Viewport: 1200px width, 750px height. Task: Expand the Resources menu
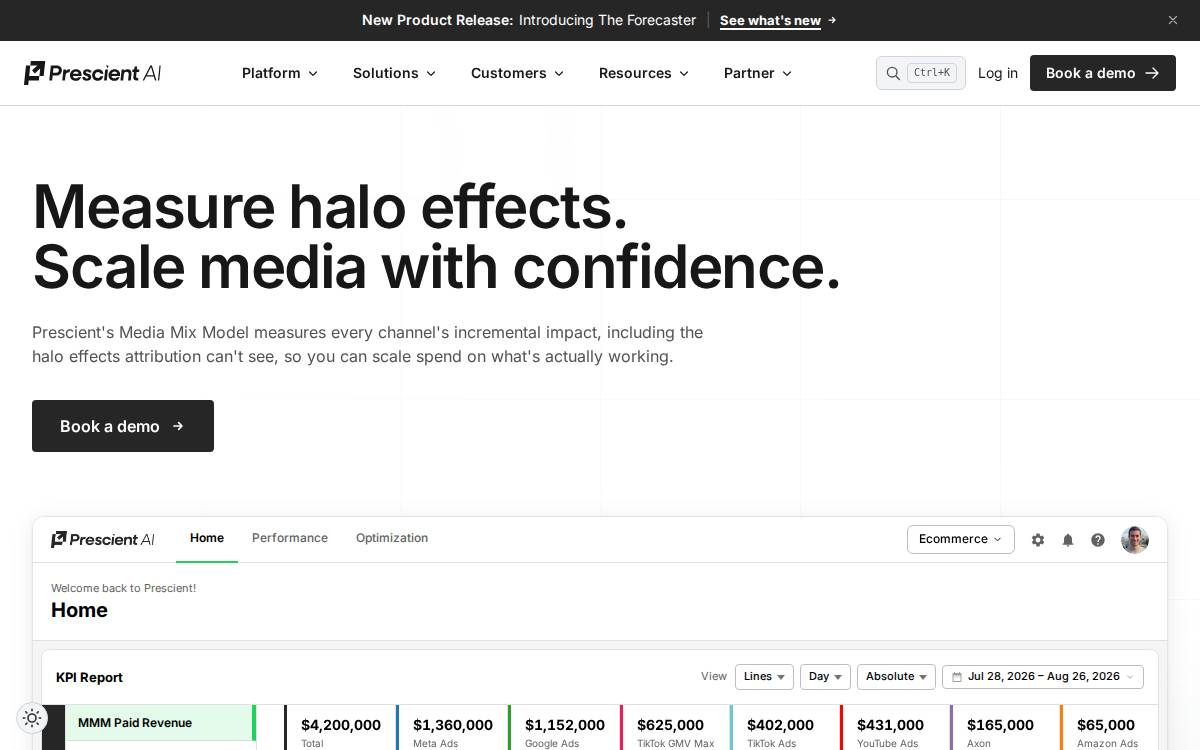point(644,73)
